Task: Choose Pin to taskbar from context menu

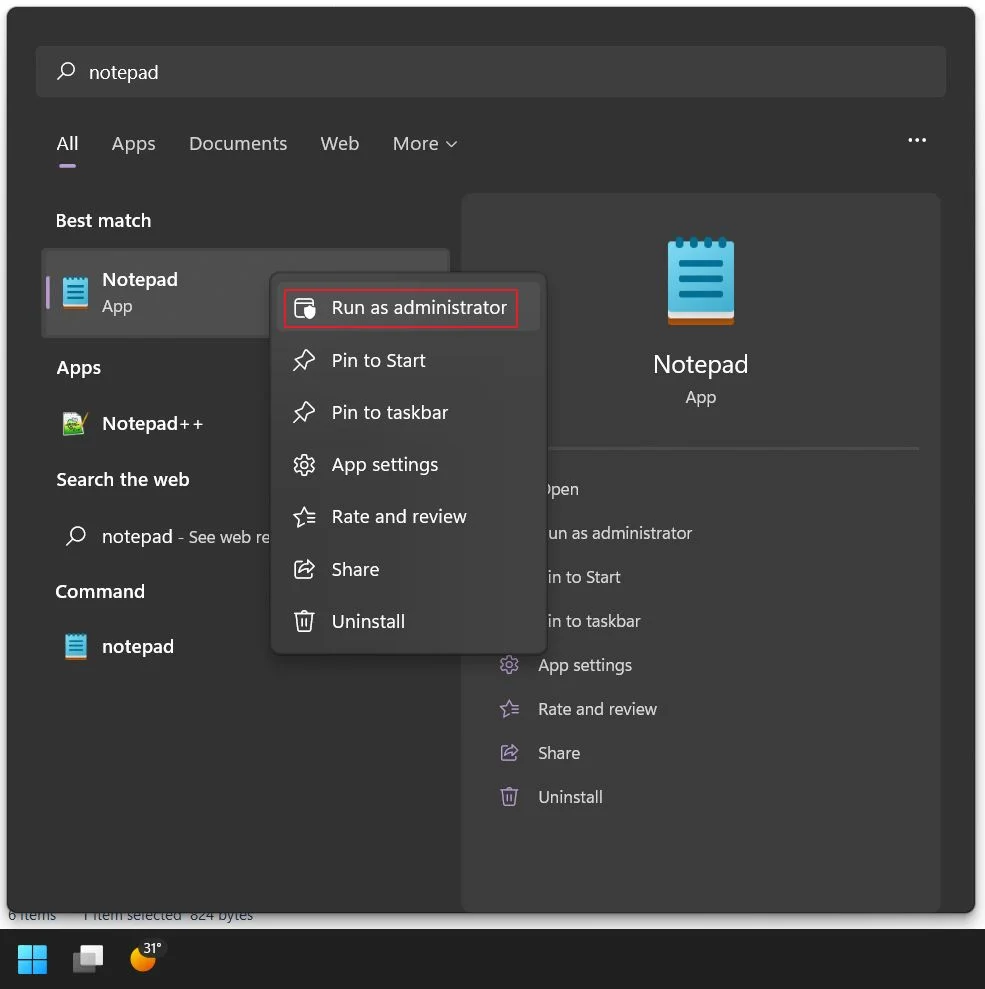Action: point(408,413)
